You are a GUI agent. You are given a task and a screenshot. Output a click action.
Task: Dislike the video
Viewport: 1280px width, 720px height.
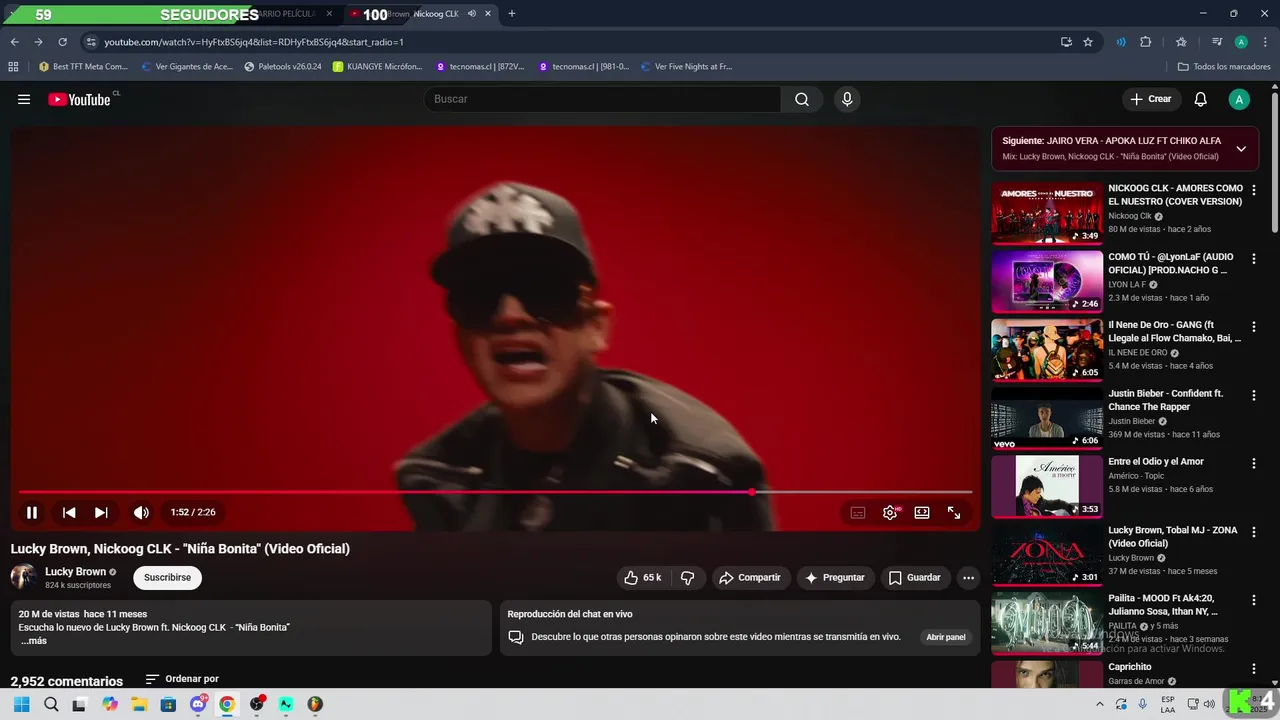pyautogui.click(x=687, y=577)
